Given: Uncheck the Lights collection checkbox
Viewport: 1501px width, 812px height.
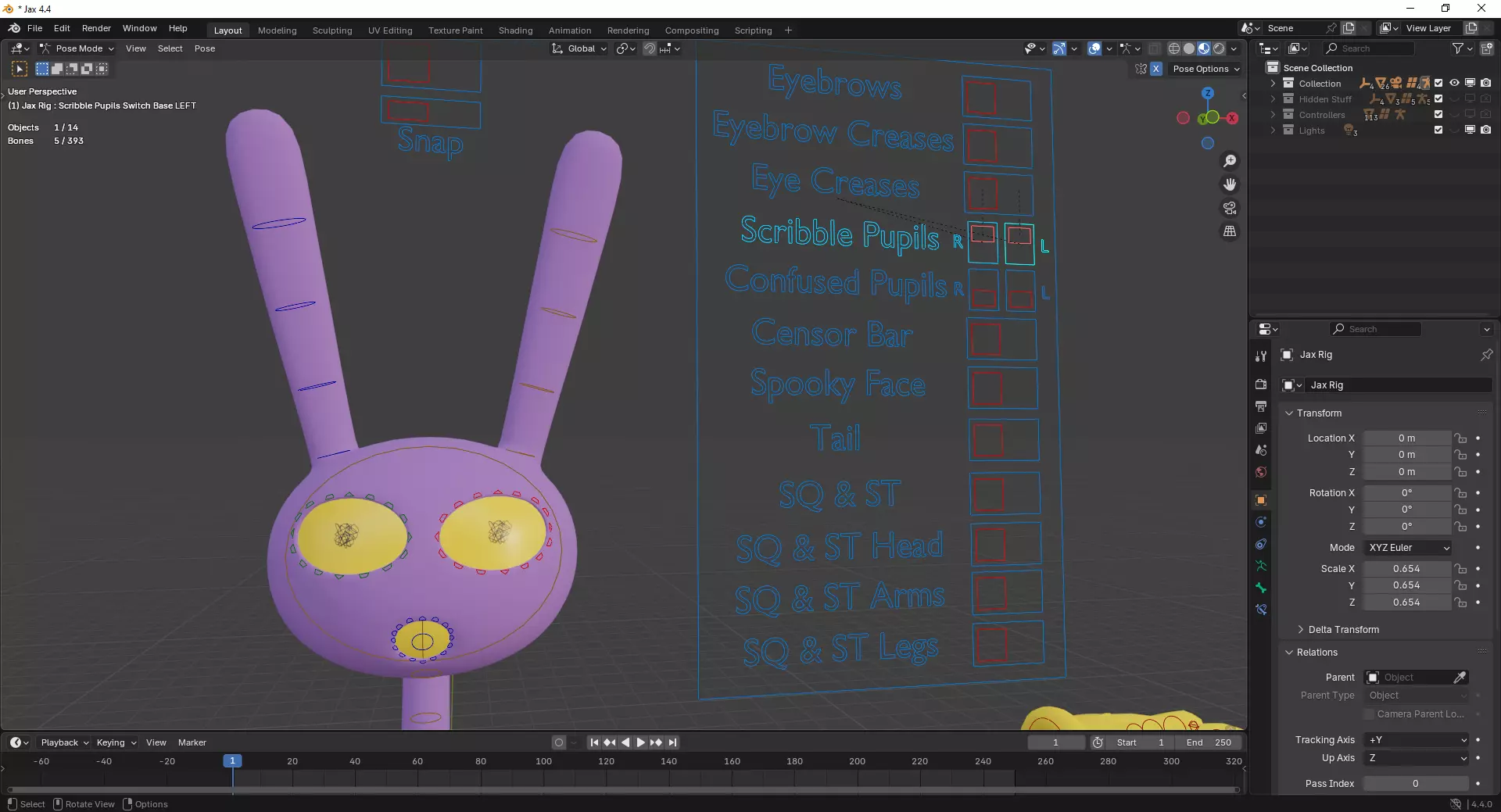Looking at the screenshot, I should click(x=1438, y=131).
